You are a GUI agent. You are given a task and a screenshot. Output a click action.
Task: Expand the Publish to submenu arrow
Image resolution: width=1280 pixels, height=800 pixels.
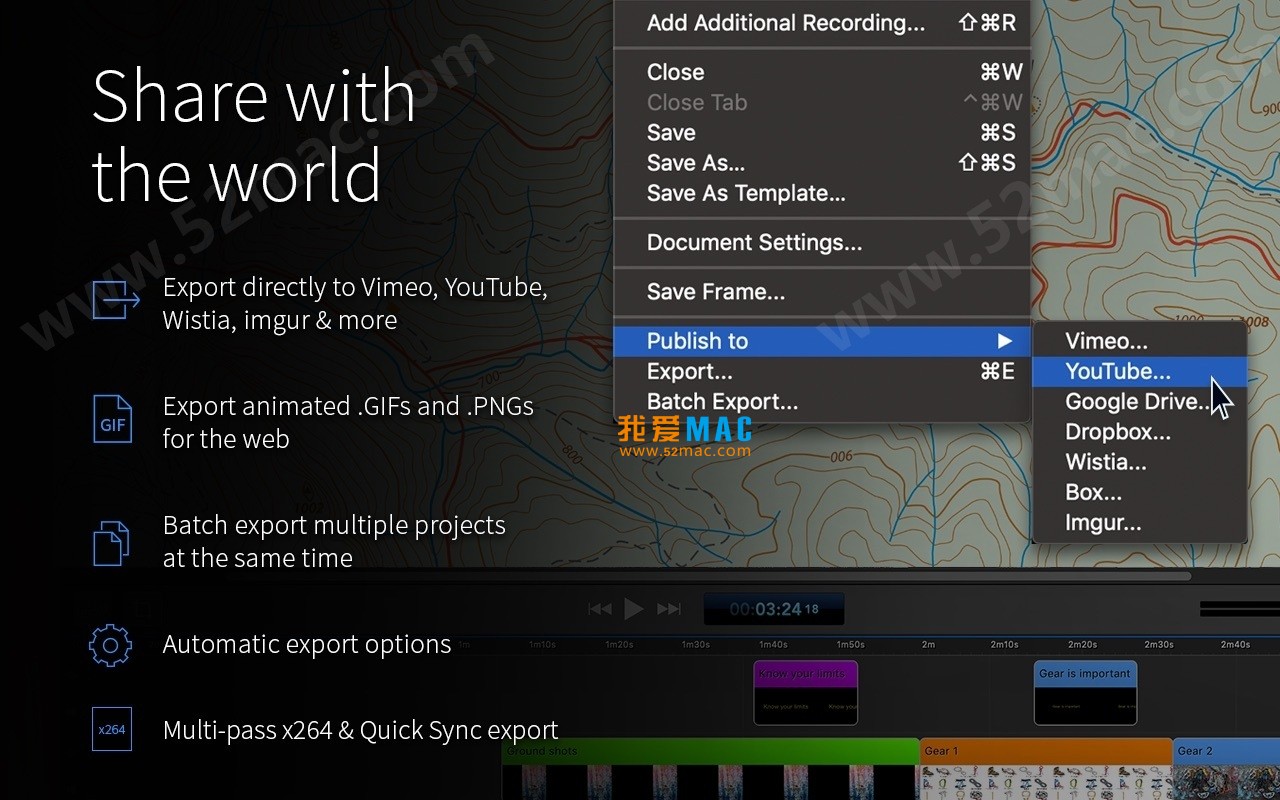[x=1005, y=341]
